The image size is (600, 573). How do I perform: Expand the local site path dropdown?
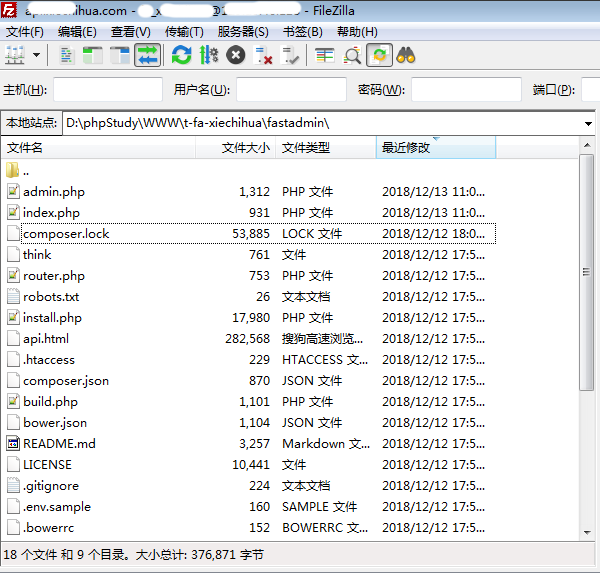coord(588,124)
